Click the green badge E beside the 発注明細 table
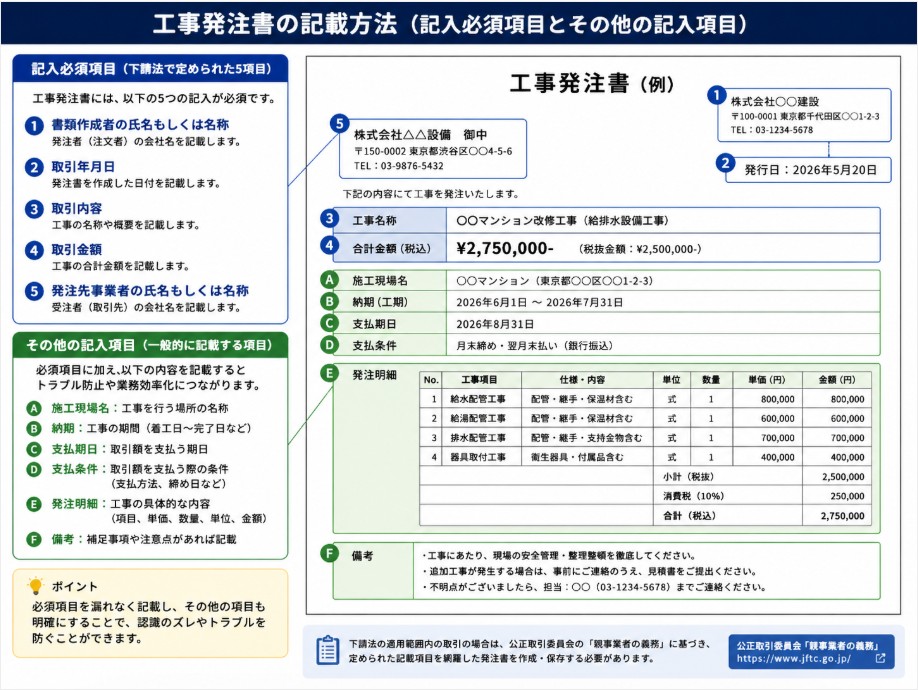This screenshot has width=918, height=690. (x=330, y=373)
